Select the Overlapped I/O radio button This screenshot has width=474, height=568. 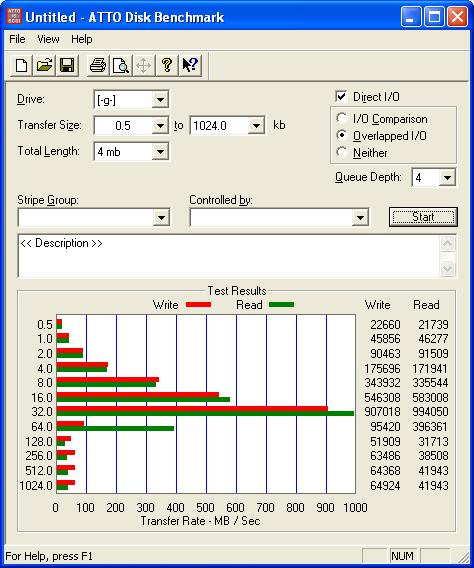(341, 135)
